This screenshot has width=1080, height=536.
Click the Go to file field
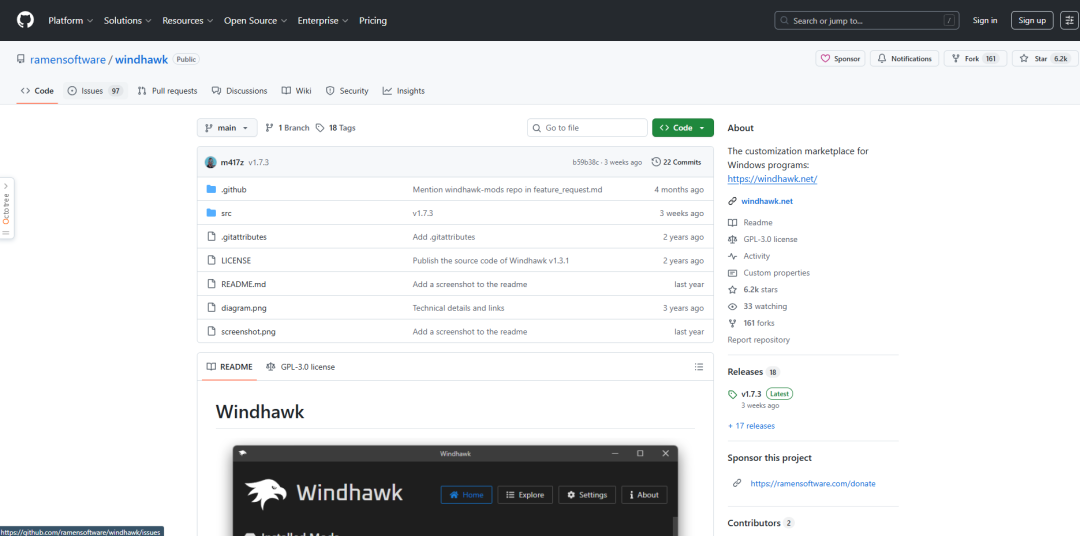(590, 128)
